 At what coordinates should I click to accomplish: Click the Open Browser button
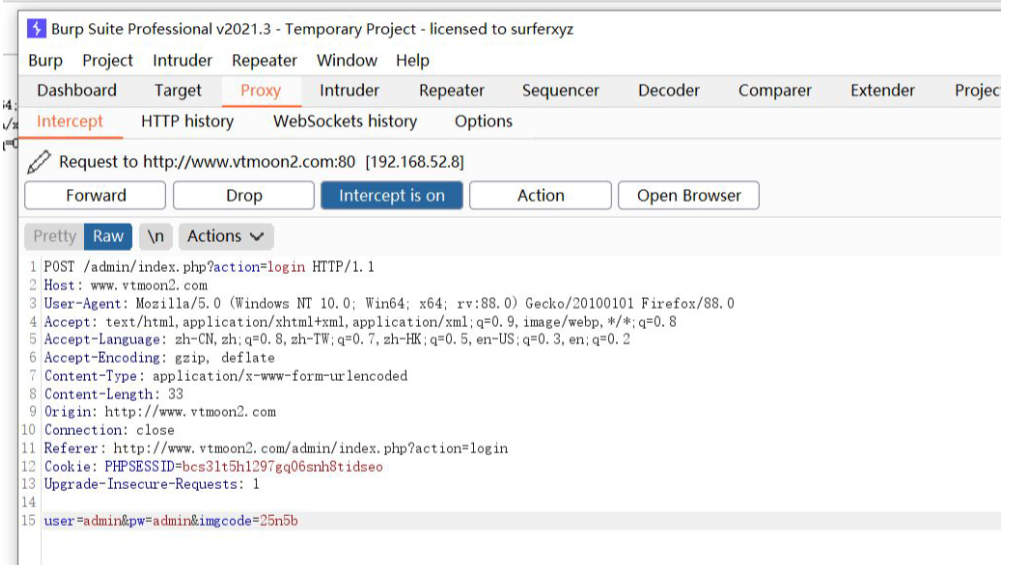[689, 196]
